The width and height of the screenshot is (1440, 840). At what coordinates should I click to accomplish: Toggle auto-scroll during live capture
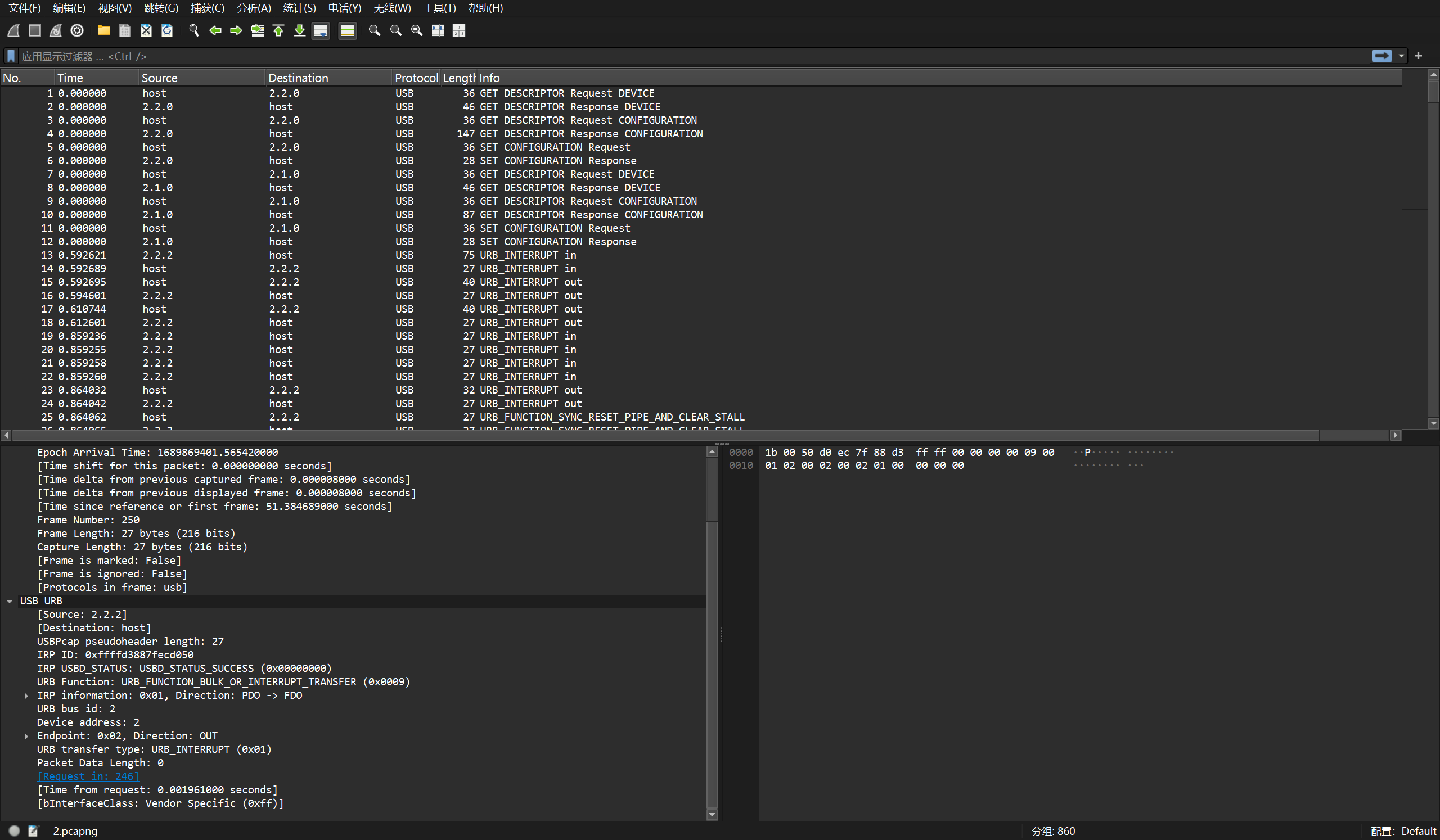click(x=321, y=30)
